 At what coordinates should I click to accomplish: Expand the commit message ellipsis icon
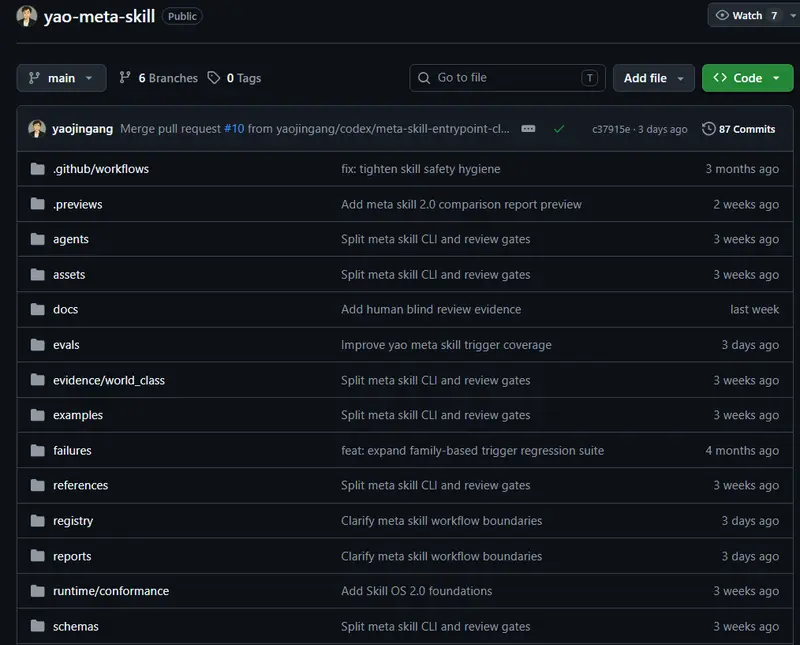(x=528, y=129)
